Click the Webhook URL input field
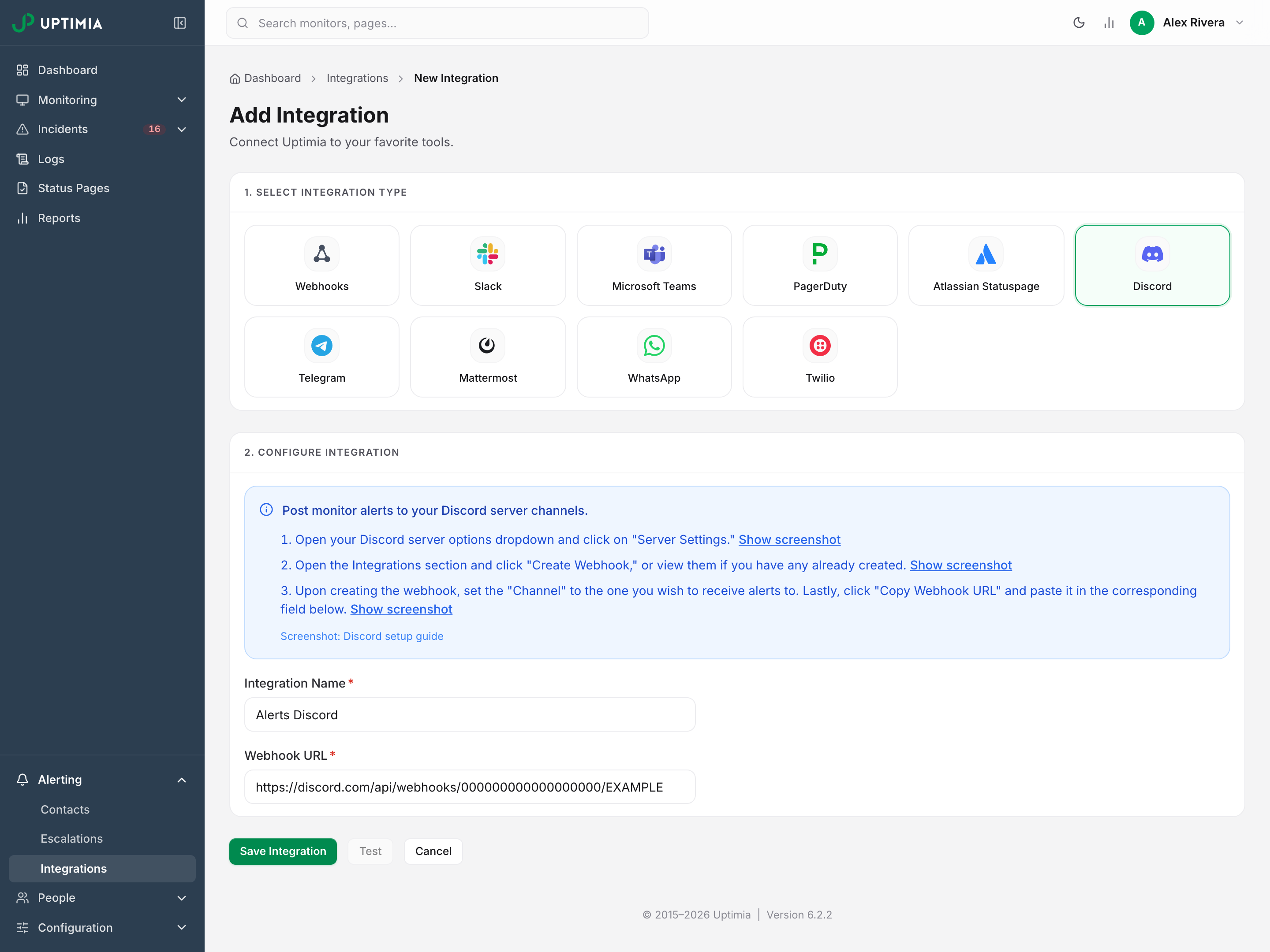 pos(470,787)
